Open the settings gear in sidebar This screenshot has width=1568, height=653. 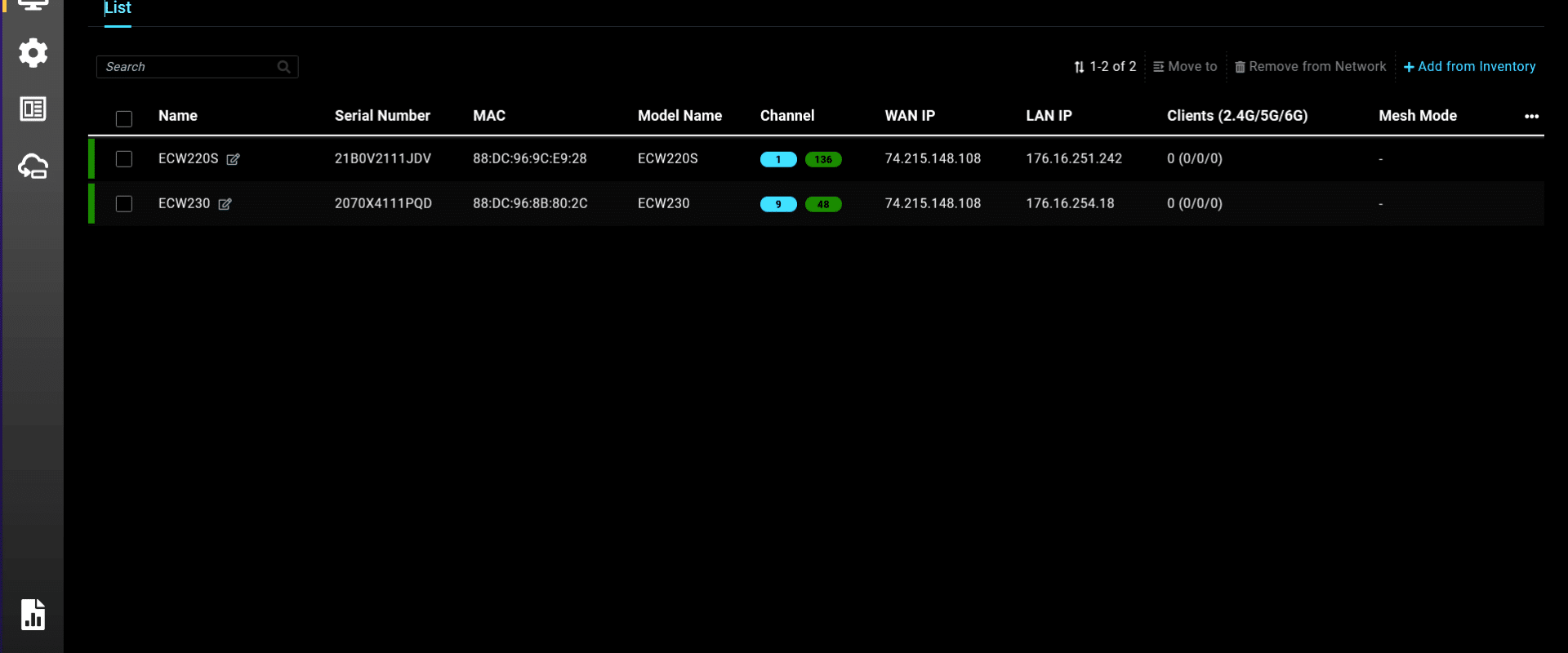click(x=33, y=53)
